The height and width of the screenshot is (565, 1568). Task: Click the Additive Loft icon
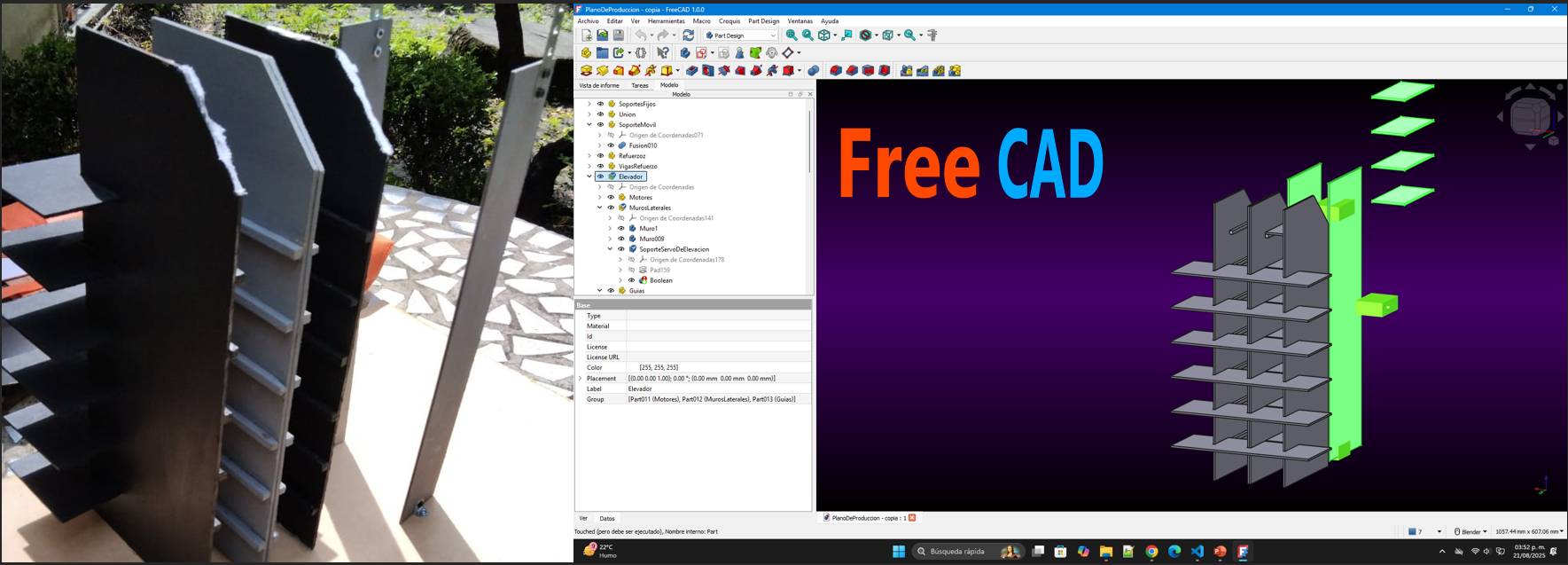pos(619,71)
